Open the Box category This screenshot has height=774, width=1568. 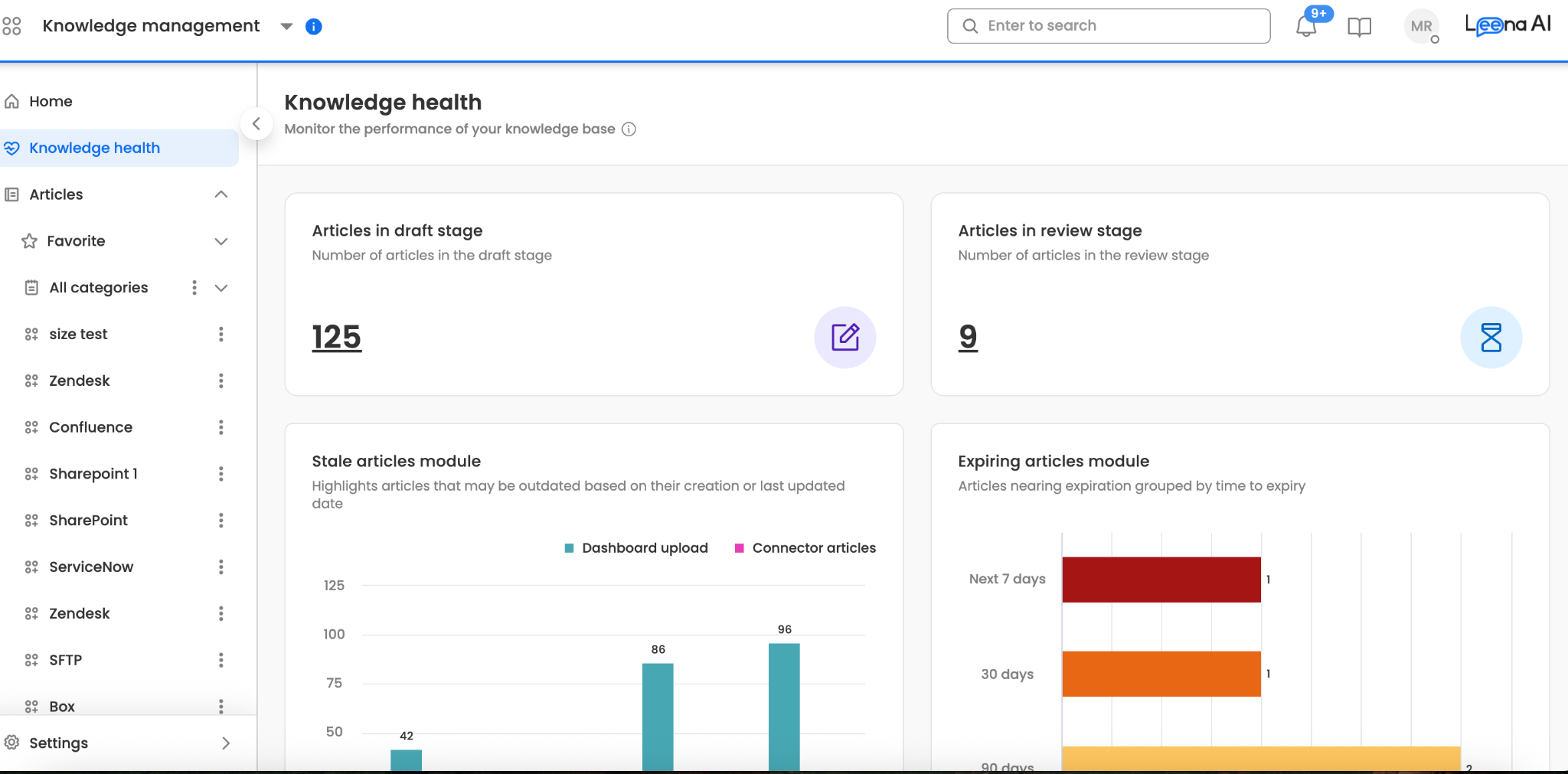click(x=62, y=707)
